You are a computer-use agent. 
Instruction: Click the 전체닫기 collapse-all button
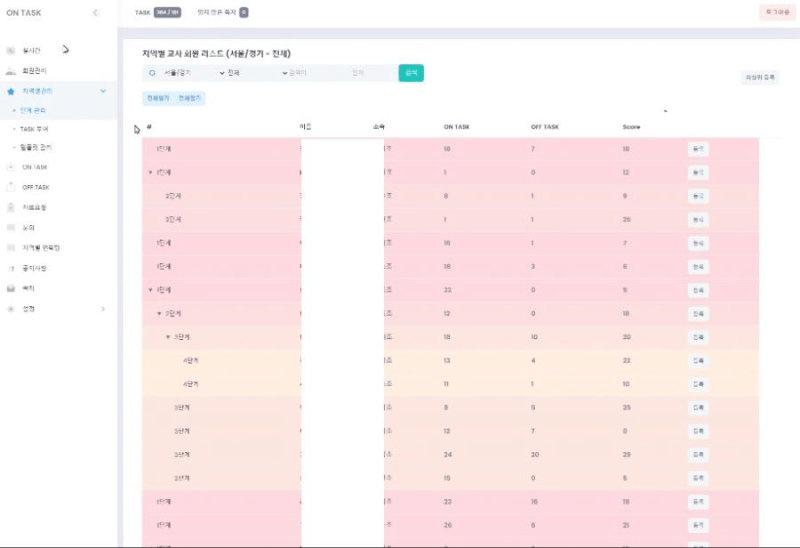pyautogui.click(x=189, y=98)
